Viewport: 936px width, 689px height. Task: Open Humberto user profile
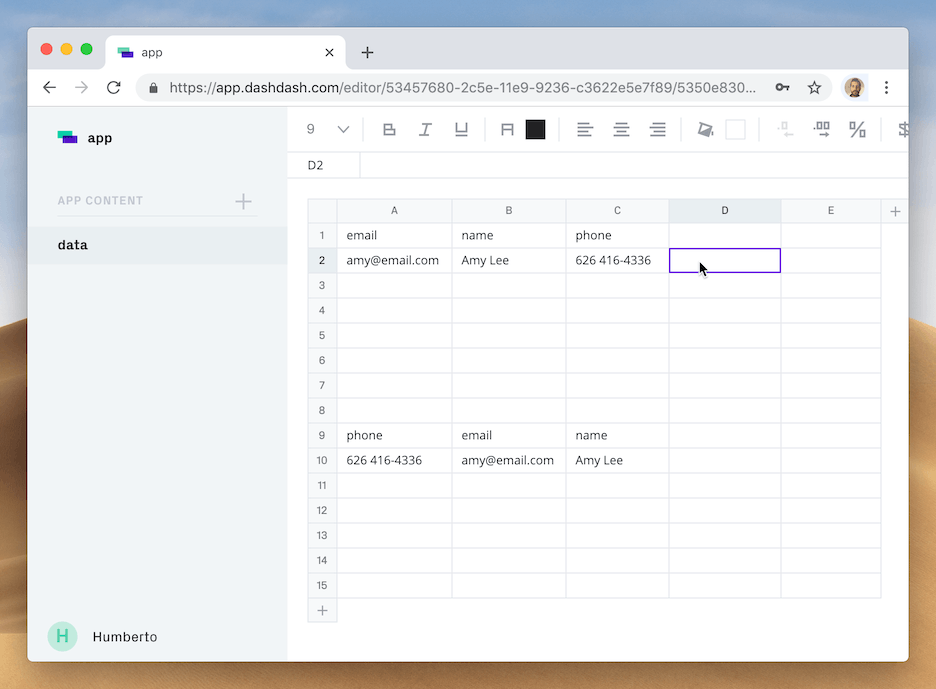tap(125, 637)
